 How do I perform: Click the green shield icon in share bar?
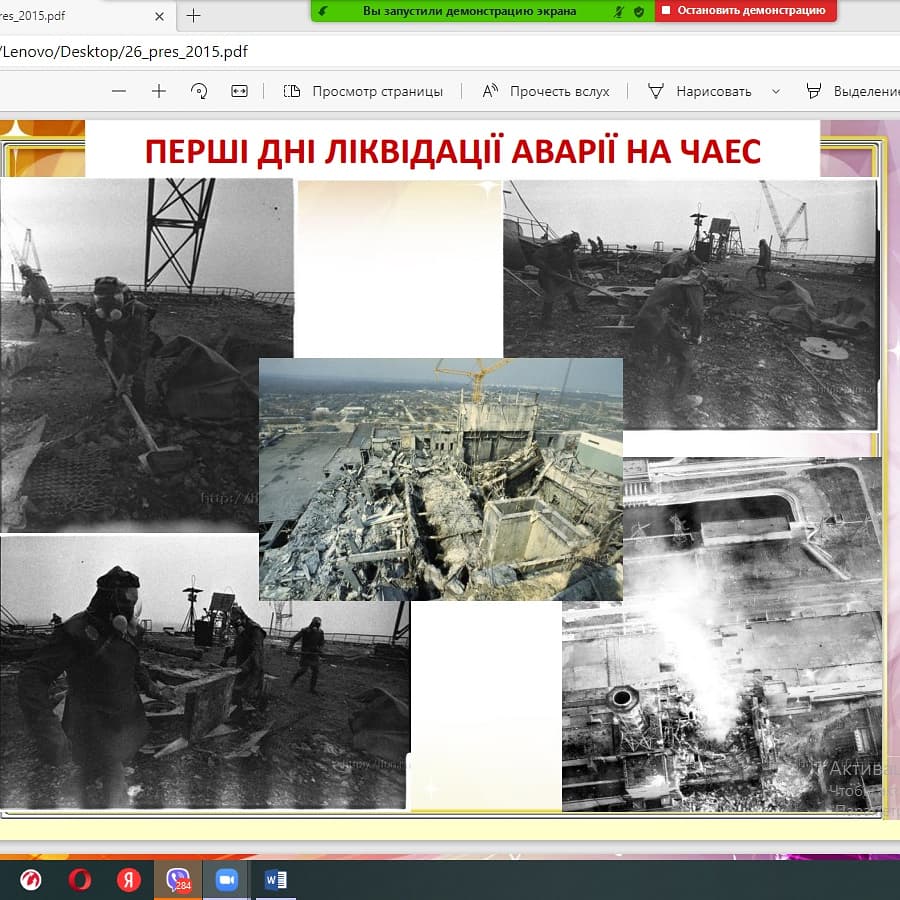pos(639,11)
